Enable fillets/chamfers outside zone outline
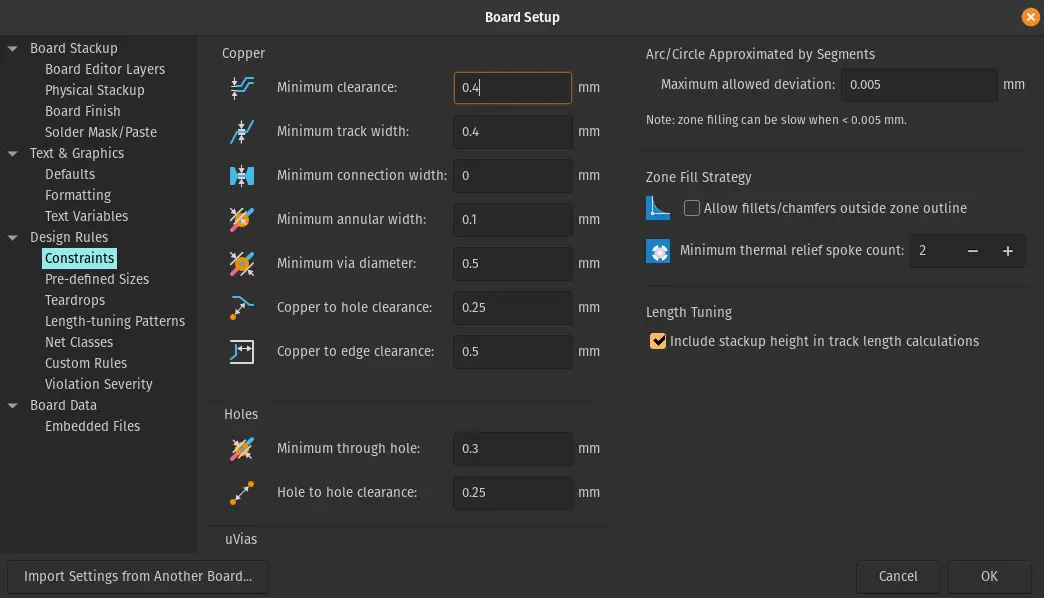Image resolution: width=1044 pixels, height=598 pixels. click(691, 208)
